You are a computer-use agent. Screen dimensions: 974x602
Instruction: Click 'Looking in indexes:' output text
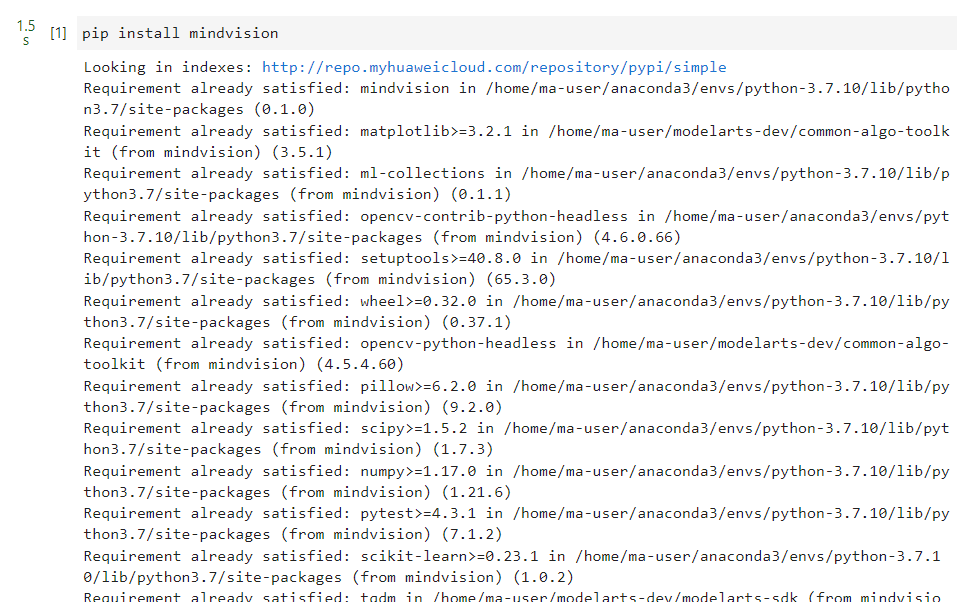[x=168, y=67]
